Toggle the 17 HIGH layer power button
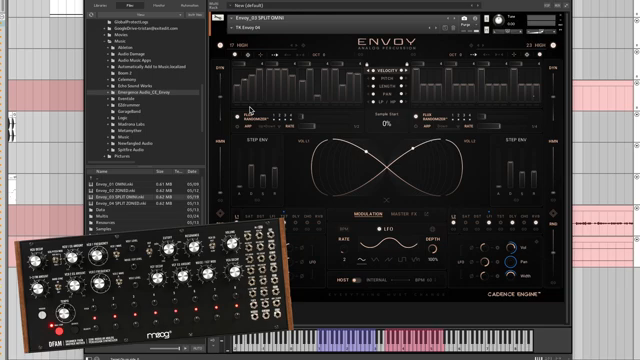The height and width of the screenshot is (360, 640). pyautogui.click(x=220, y=45)
